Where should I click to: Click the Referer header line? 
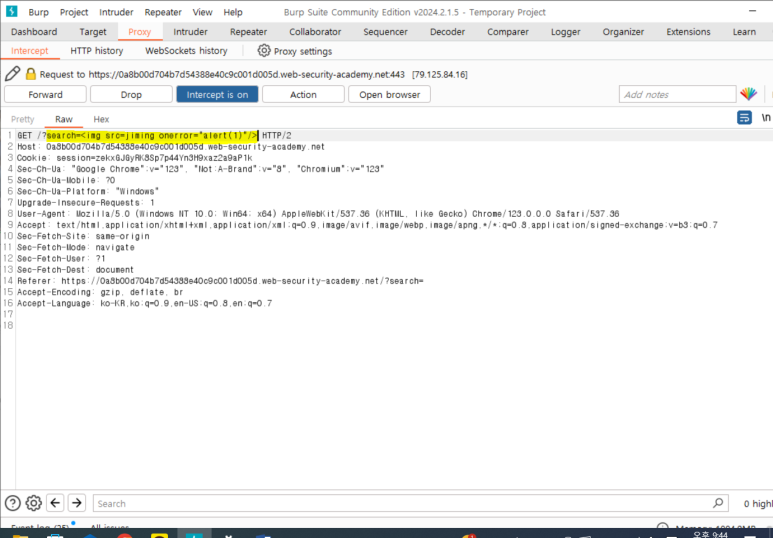pyautogui.click(x=220, y=281)
